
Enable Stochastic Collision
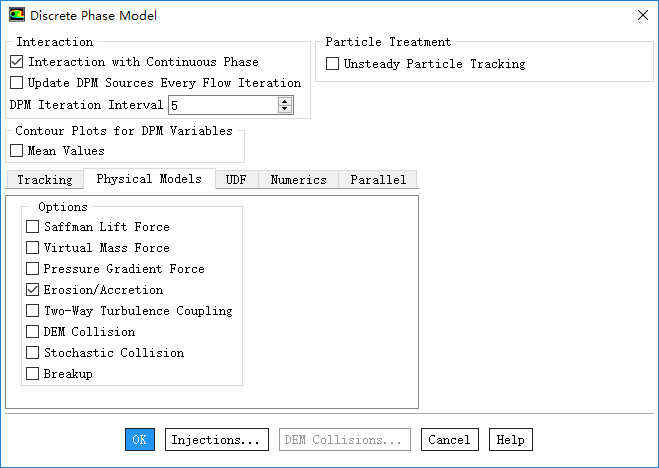coord(33,353)
